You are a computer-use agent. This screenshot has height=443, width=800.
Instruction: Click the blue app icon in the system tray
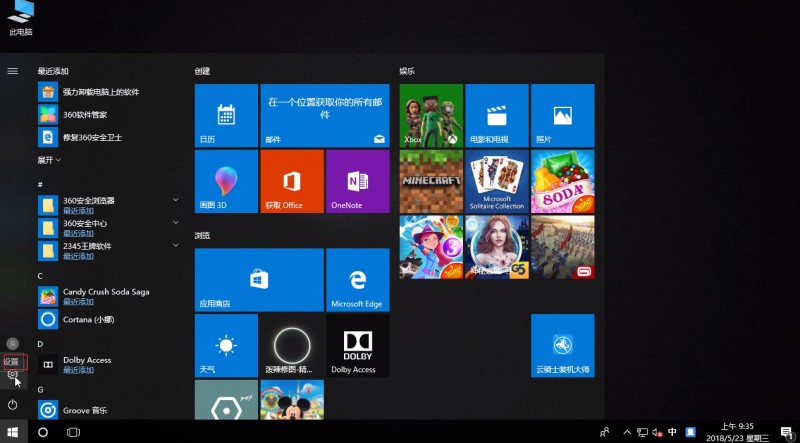tap(690, 432)
